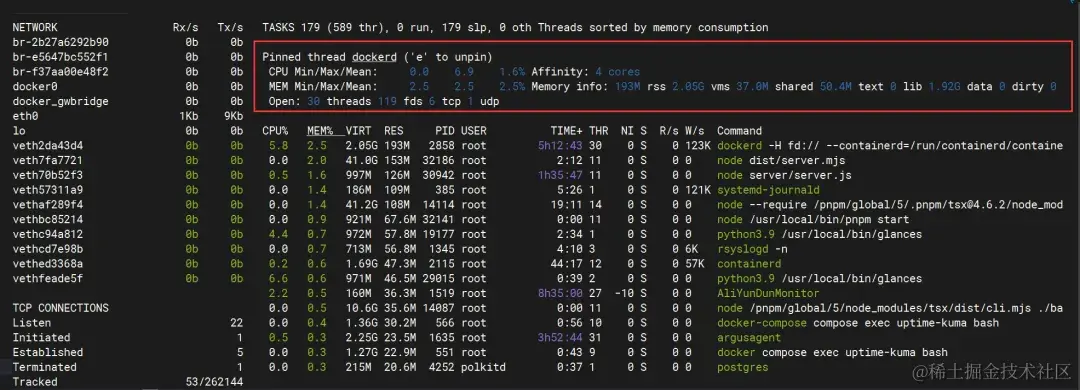
Task: Click the 8h35:00 time value
Action: coord(560,294)
